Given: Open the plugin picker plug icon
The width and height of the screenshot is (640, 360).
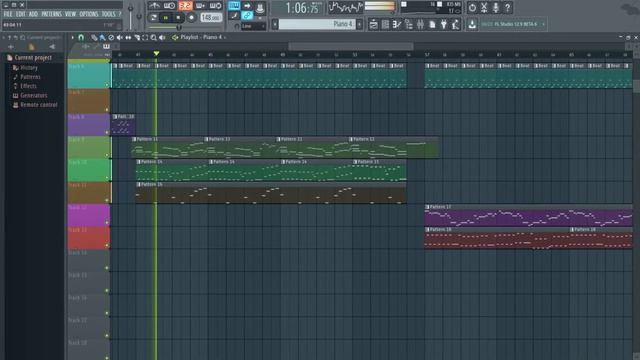Looking at the screenshot, I should (x=444, y=24).
